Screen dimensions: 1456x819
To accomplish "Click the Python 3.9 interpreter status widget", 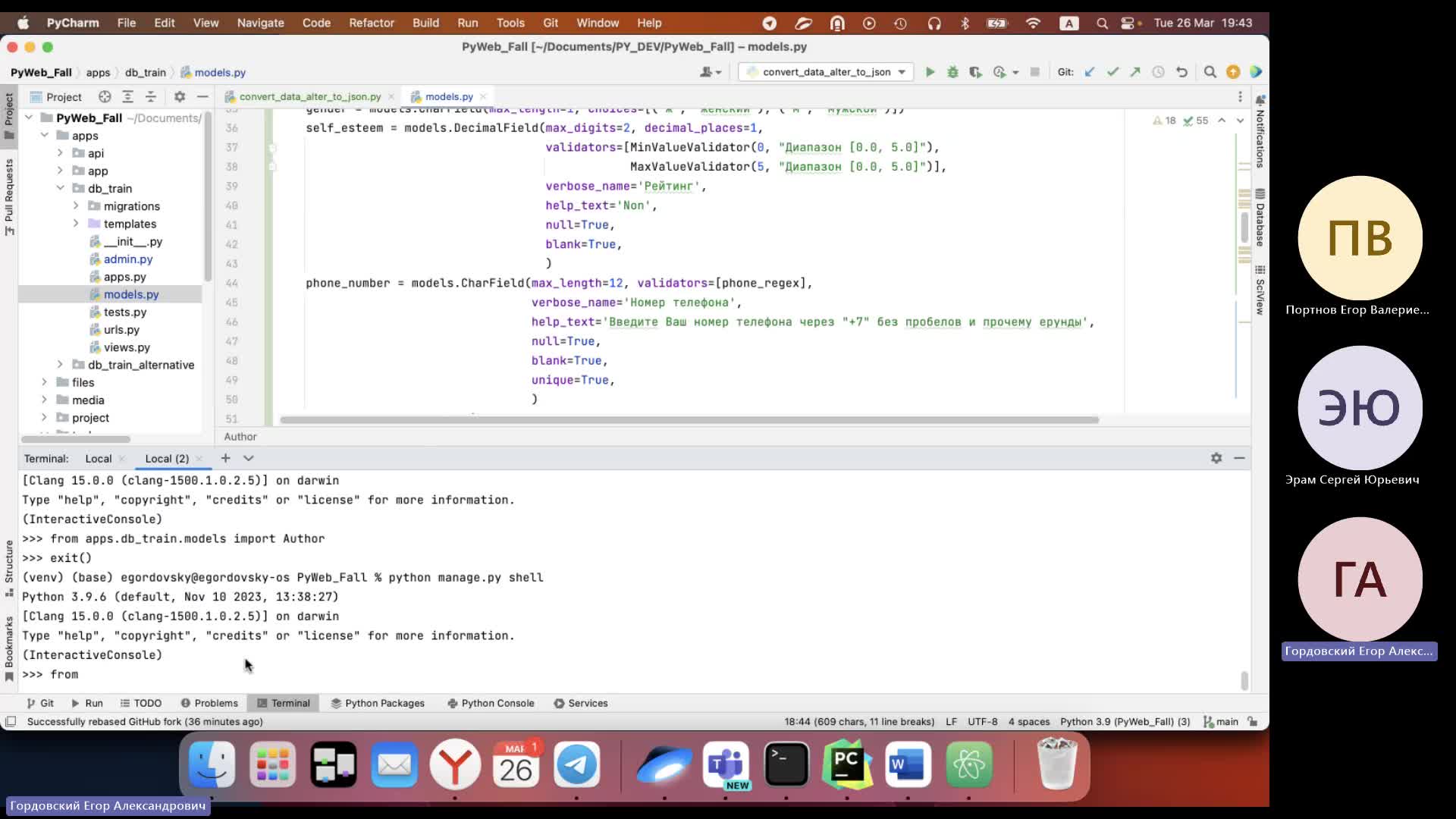I will coord(1125,722).
